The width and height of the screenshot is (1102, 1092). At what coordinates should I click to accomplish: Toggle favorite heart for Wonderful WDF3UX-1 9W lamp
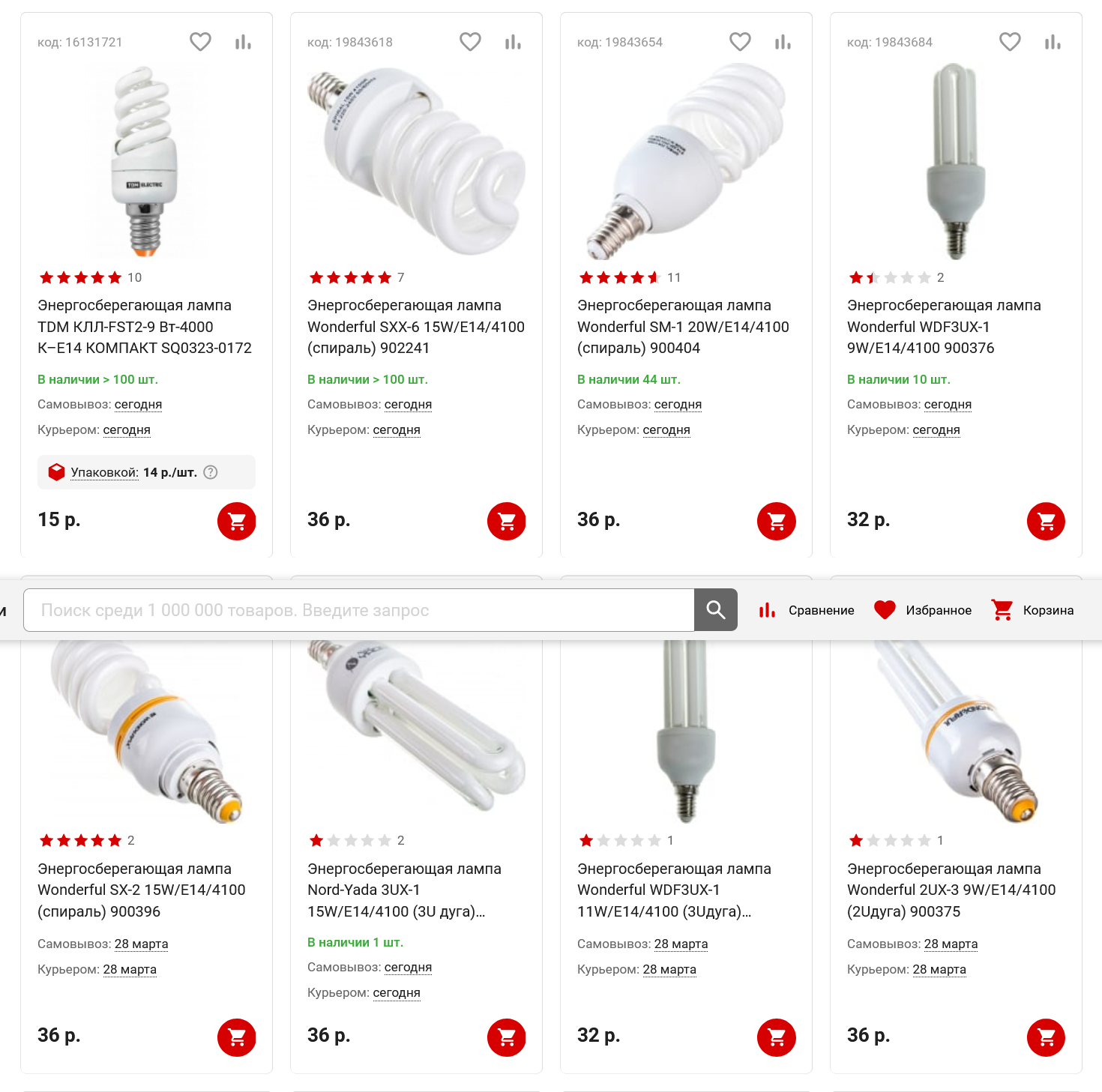pos(1010,42)
